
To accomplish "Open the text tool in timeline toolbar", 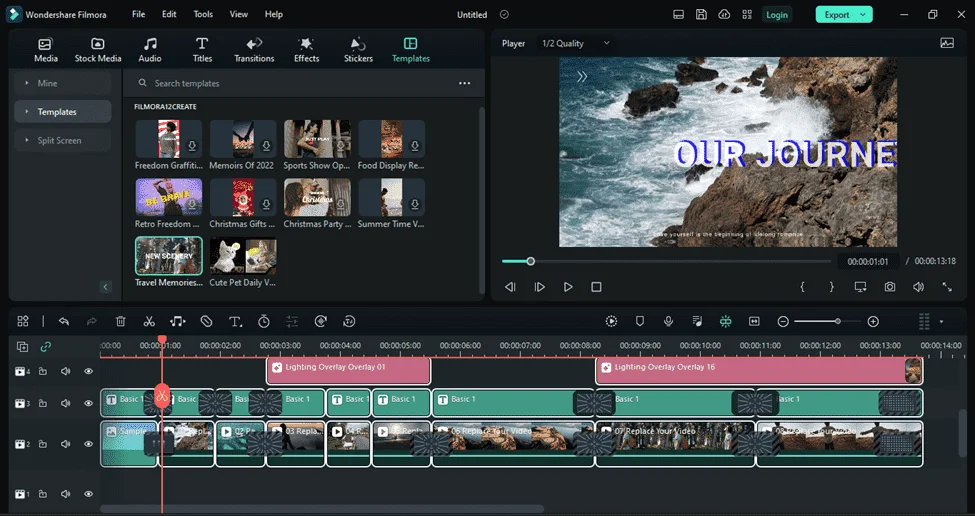I will pos(235,321).
